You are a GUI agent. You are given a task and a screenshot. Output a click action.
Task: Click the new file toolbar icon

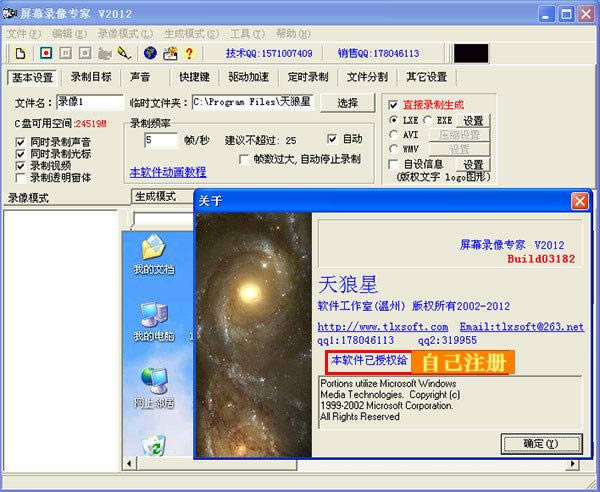coord(21,53)
